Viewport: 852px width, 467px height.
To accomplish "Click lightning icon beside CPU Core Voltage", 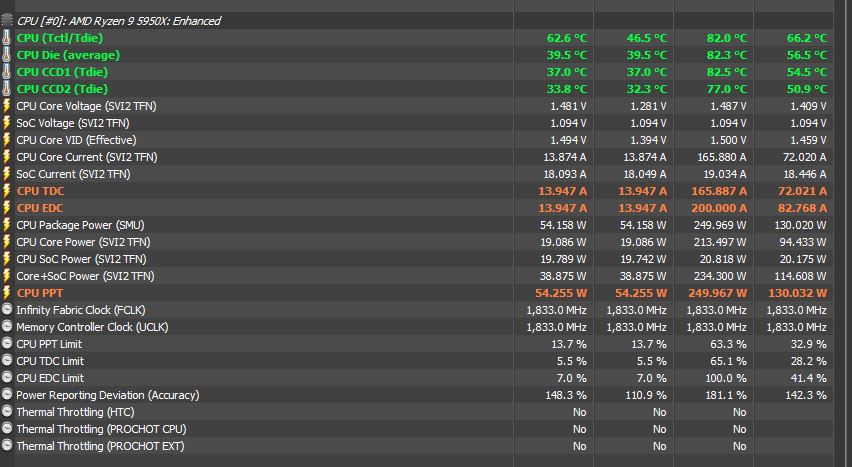I will (7, 106).
